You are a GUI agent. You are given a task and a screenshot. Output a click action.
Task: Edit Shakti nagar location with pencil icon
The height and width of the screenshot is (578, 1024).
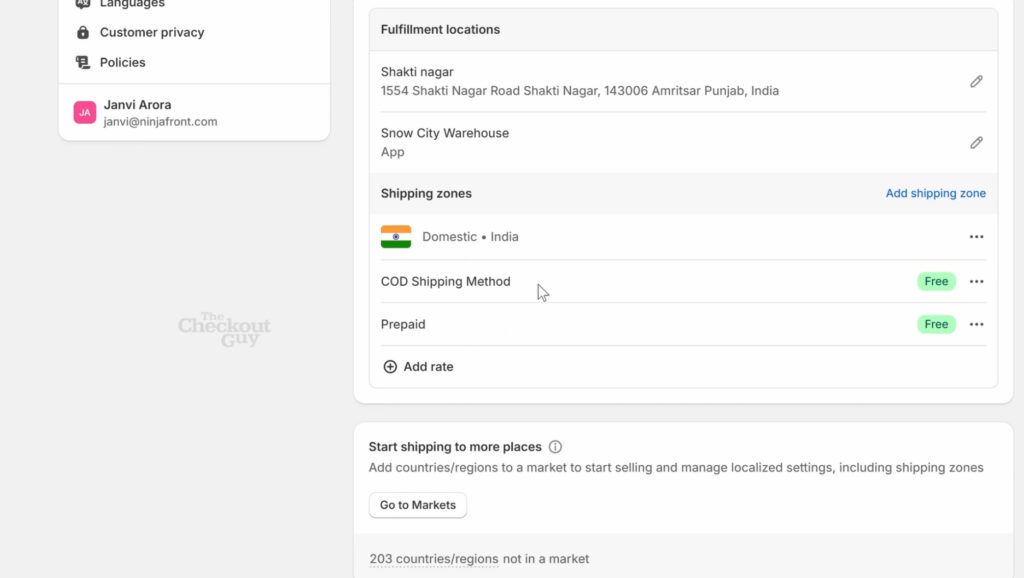976,82
